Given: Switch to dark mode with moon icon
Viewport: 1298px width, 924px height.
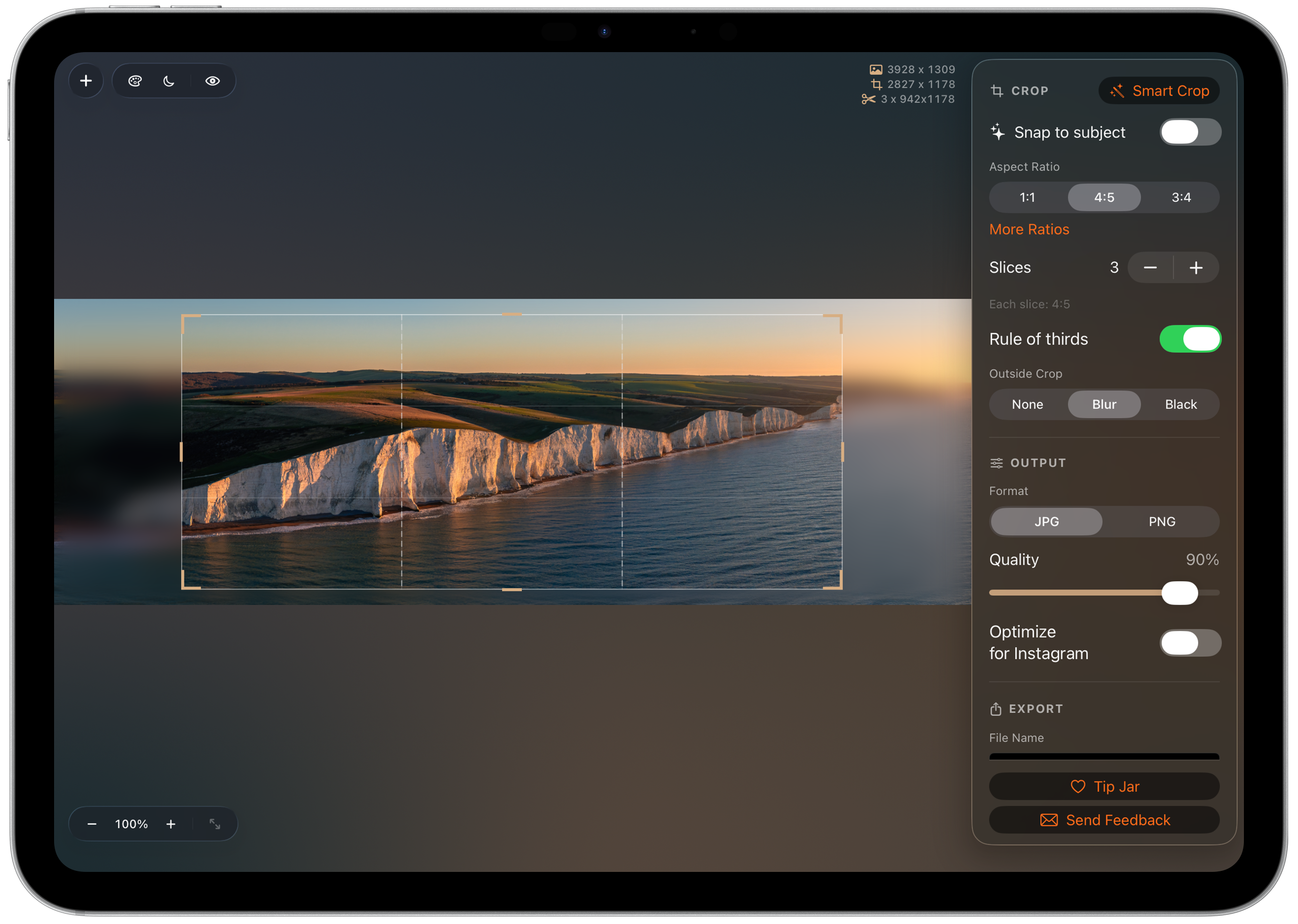Looking at the screenshot, I should pos(169,81).
